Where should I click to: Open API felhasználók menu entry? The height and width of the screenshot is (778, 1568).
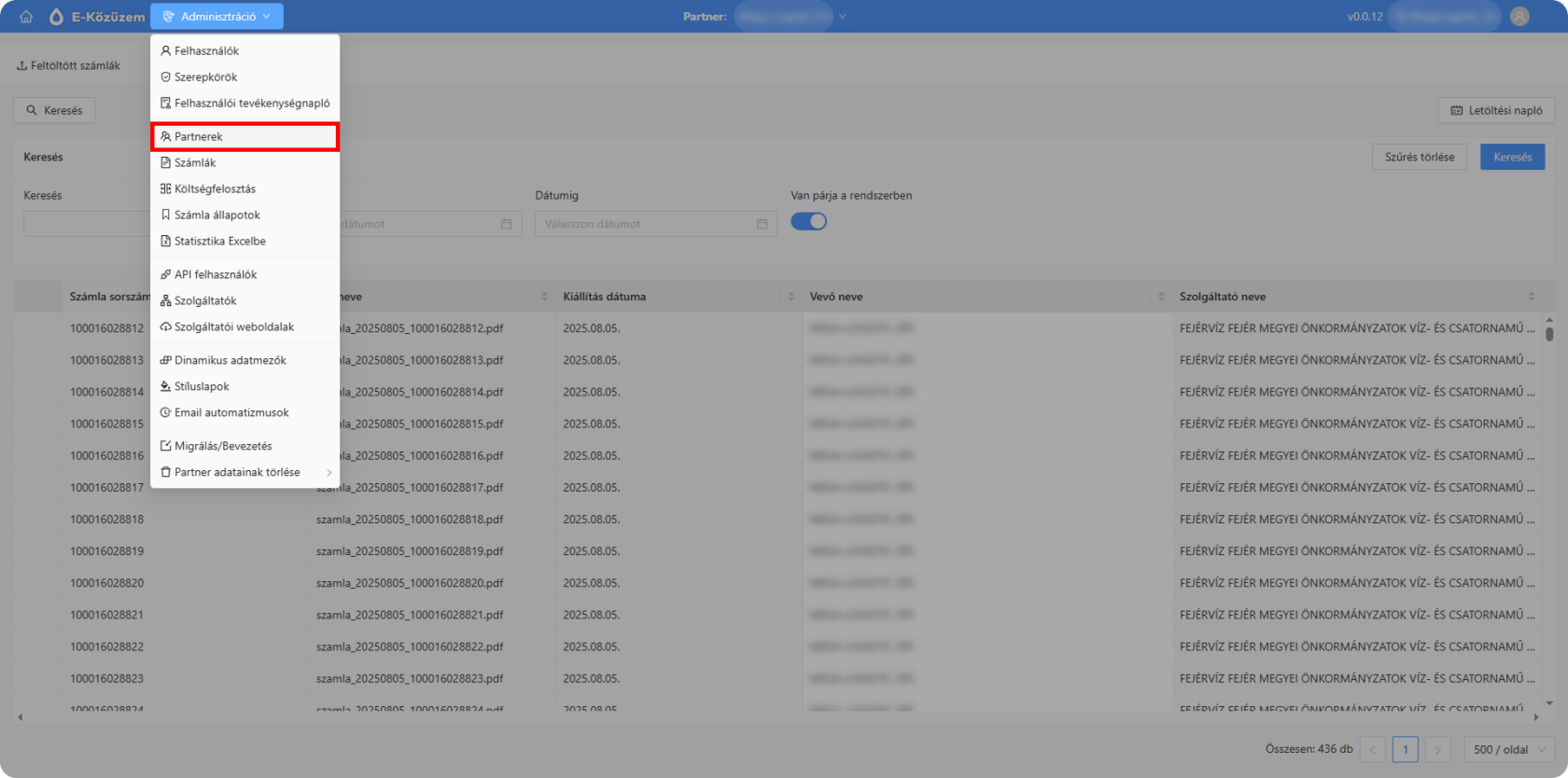click(245, 274)
